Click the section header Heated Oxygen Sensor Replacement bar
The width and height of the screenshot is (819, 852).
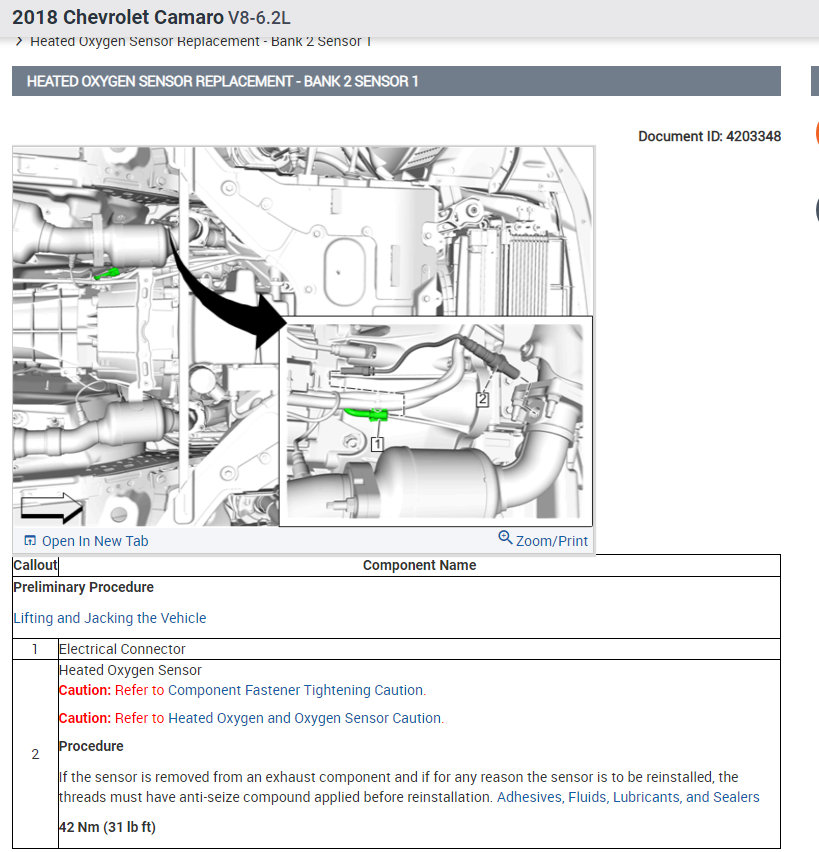[x=396, y=81]
